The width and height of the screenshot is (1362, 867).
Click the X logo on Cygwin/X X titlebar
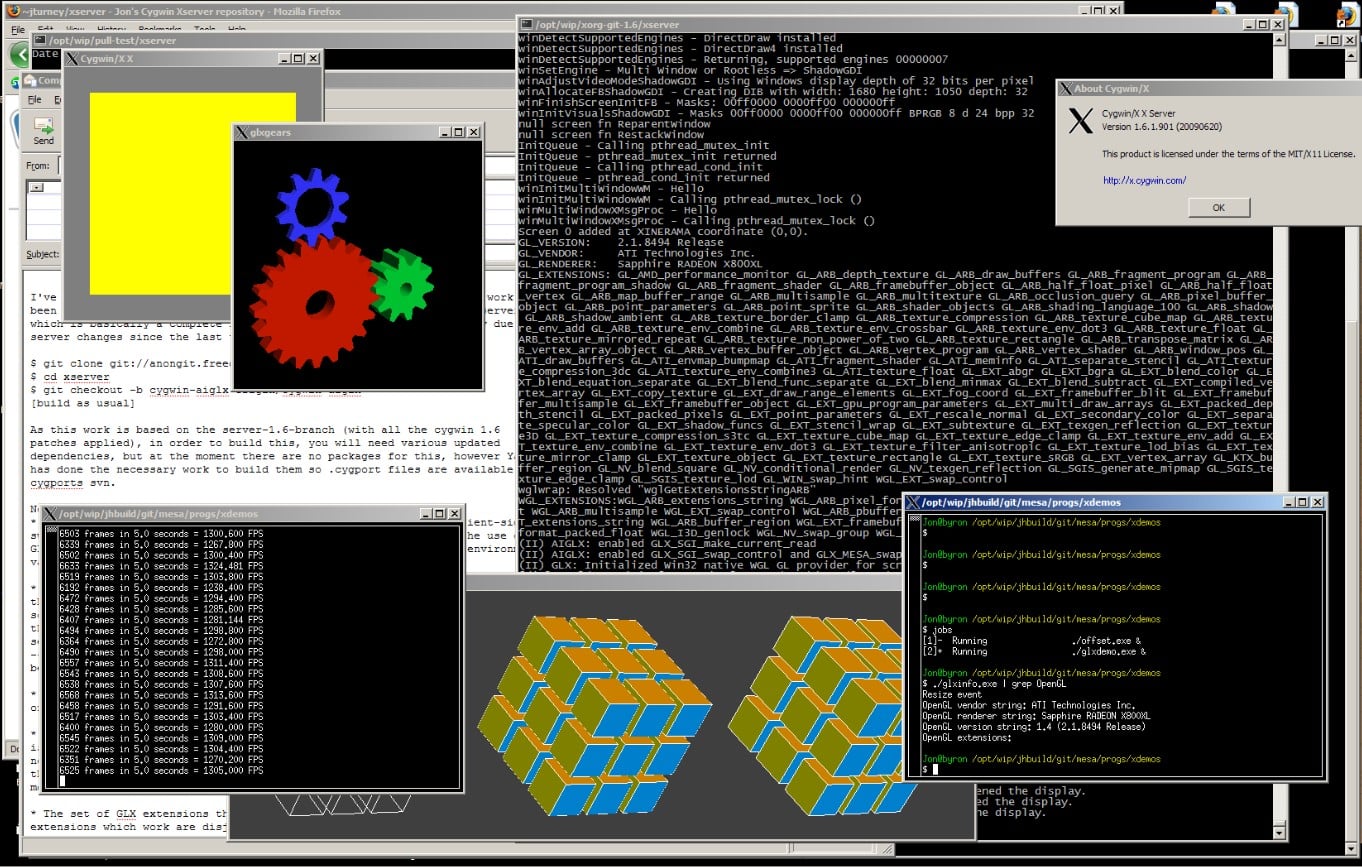click(73, 59)
